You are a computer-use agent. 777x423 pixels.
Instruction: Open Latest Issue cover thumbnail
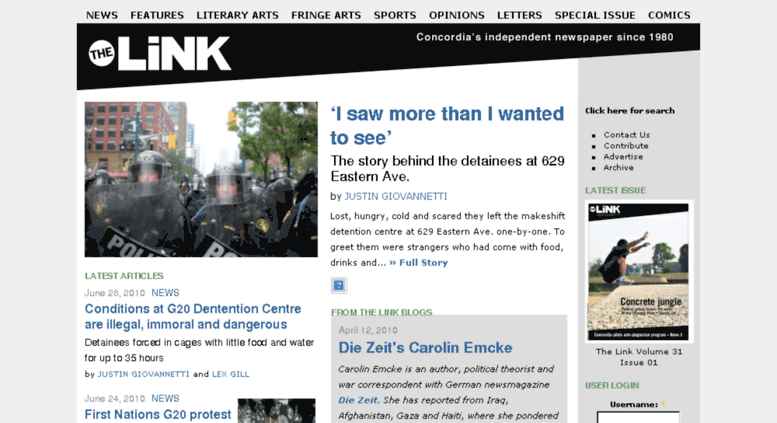tap(639, 271)
